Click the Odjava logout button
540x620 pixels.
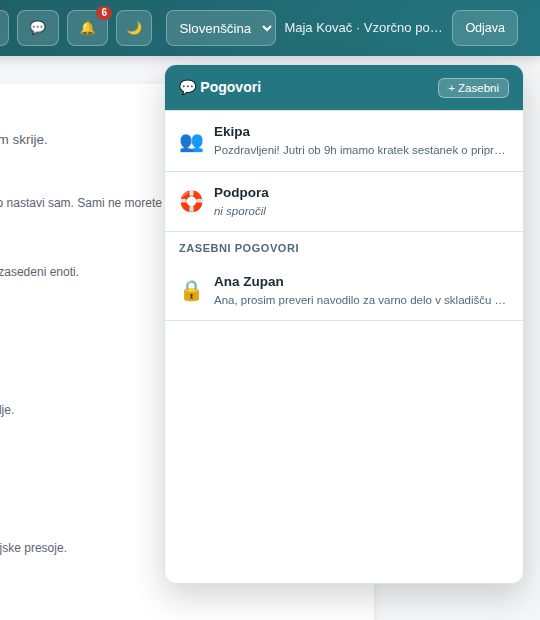(485, 28)
